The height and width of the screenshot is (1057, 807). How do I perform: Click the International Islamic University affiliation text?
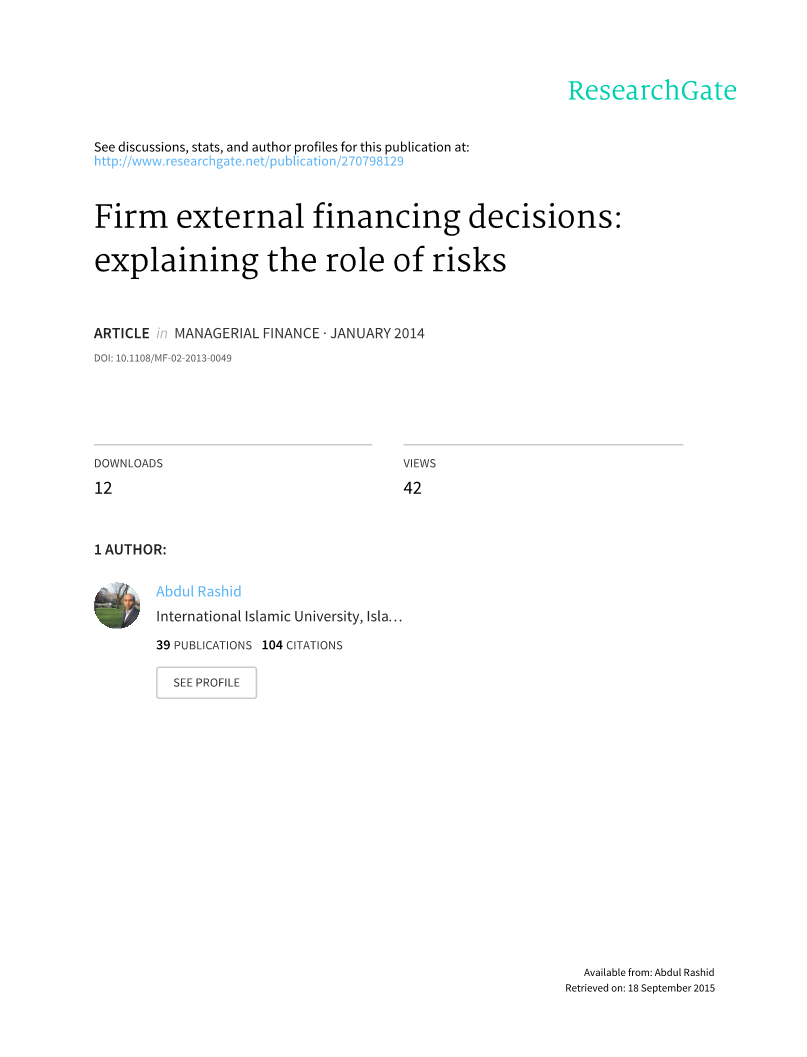[279, 617]
